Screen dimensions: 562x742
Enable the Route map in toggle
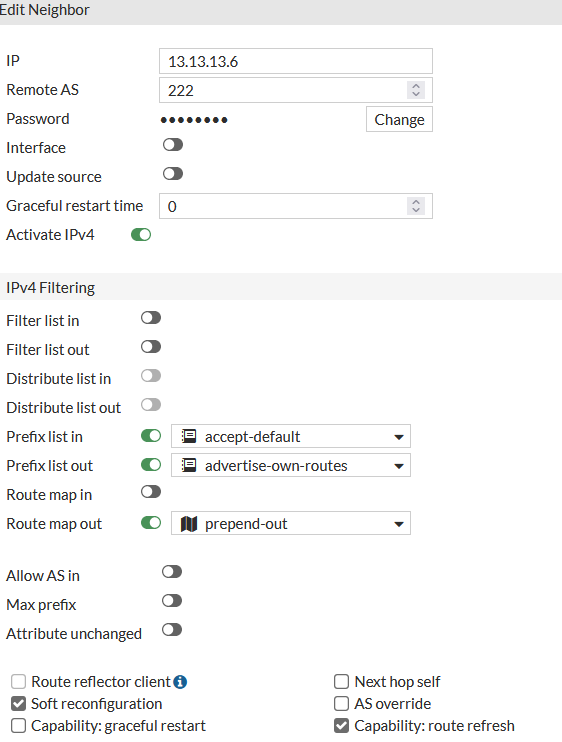pyautogui.click(x=151, y=492)
